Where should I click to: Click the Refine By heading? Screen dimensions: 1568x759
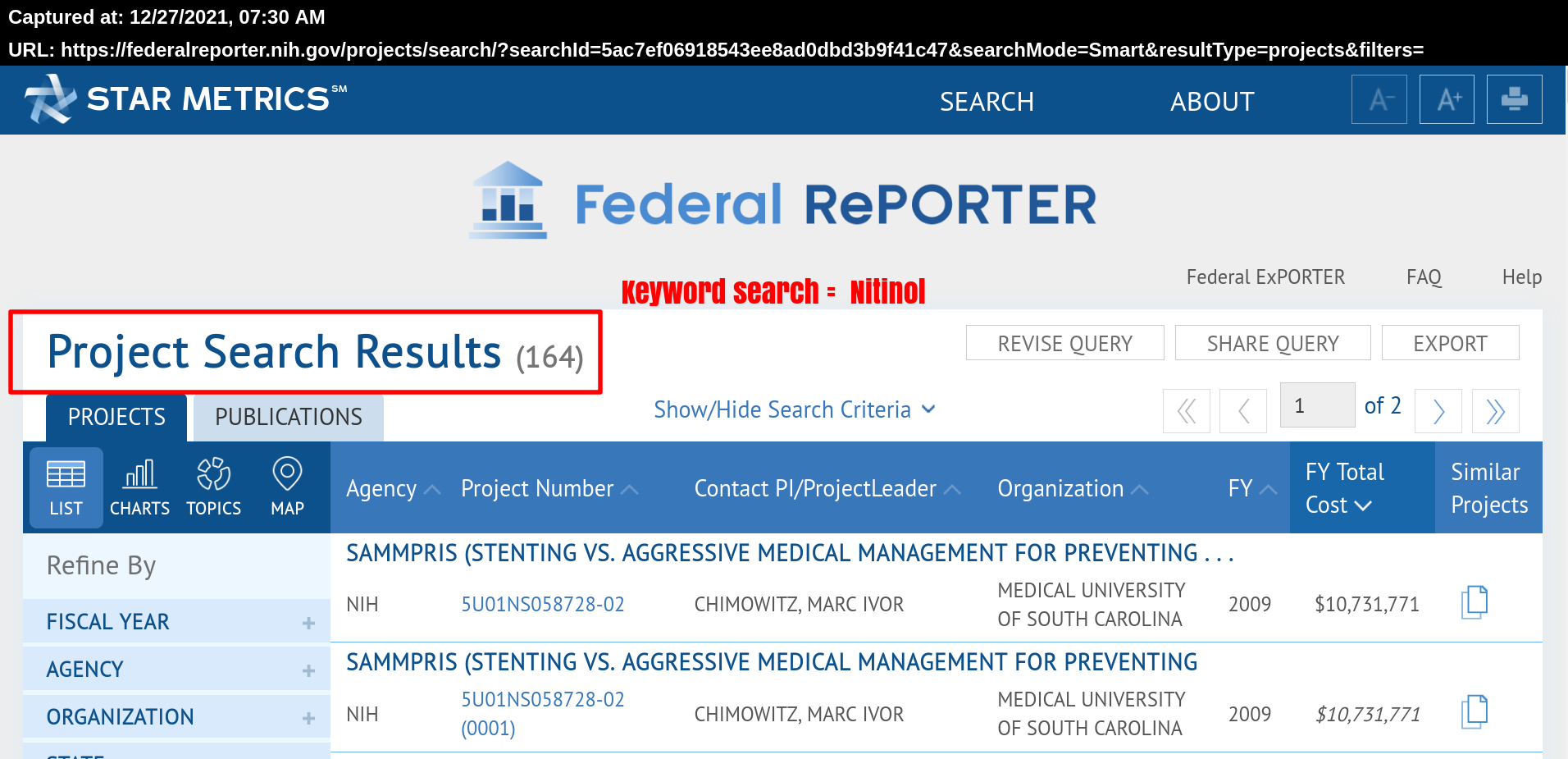coord(101,565)
